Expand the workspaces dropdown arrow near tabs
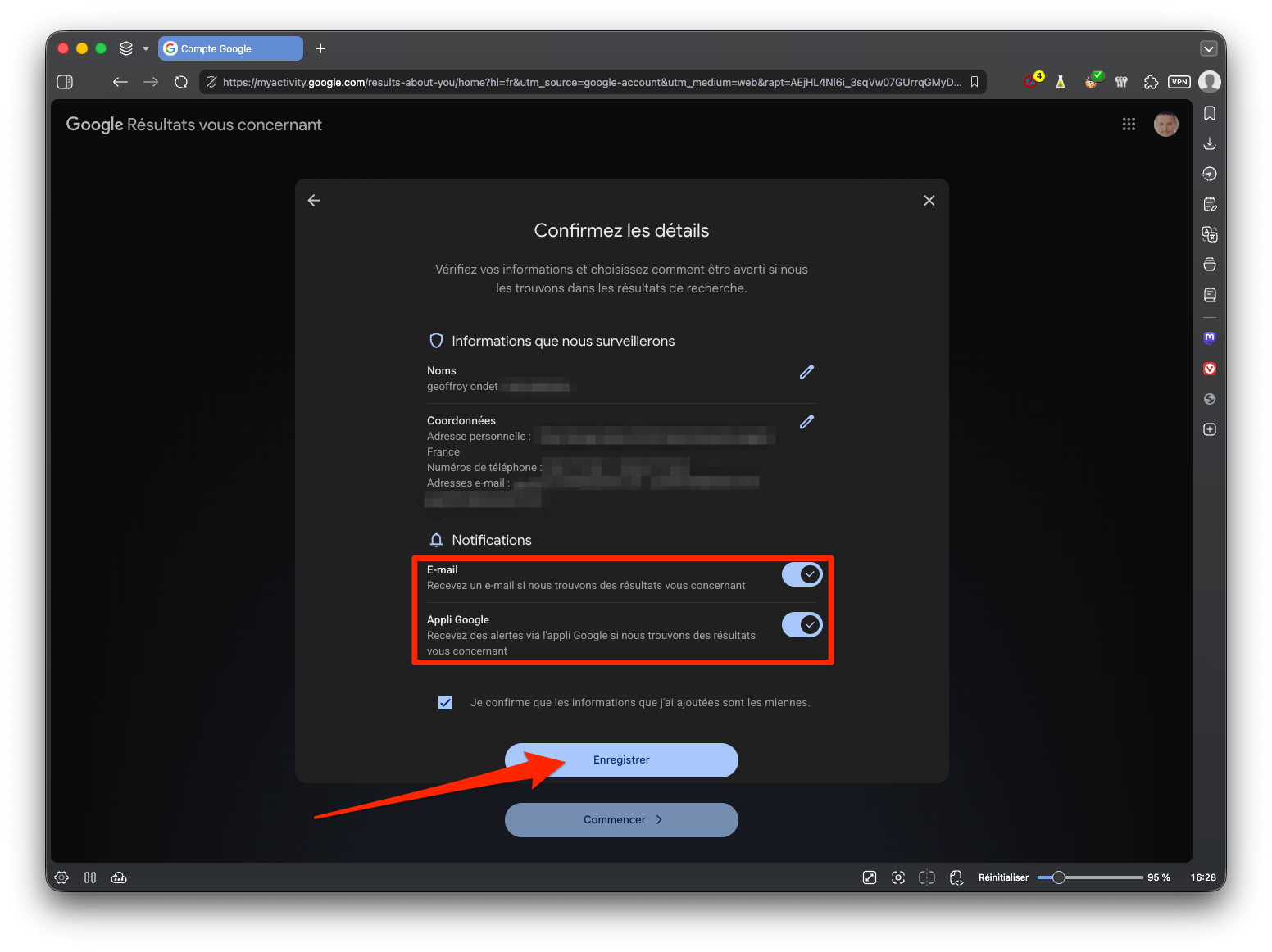This screenshot has height=952, width=1272. coord(146,48)
